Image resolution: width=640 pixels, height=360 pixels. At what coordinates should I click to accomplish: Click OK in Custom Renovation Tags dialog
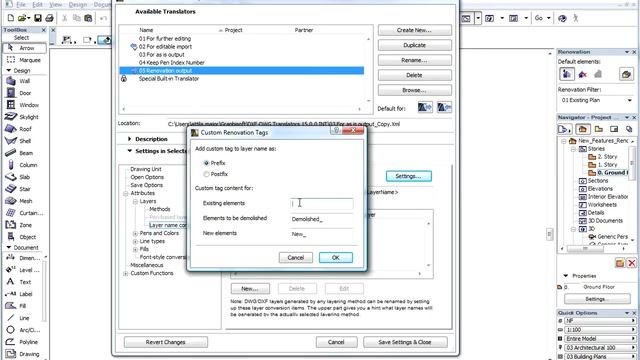[336, 258]
